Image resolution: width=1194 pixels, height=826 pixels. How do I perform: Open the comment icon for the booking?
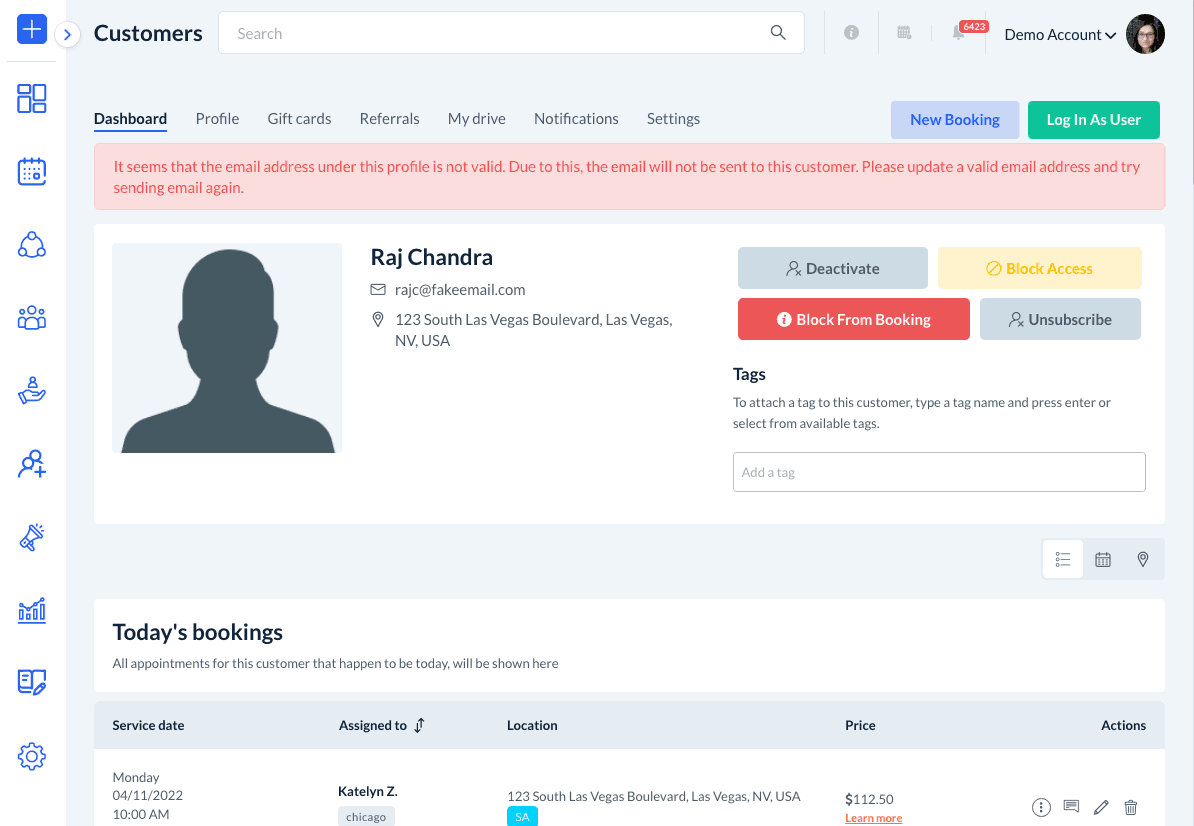[1071, 806]
